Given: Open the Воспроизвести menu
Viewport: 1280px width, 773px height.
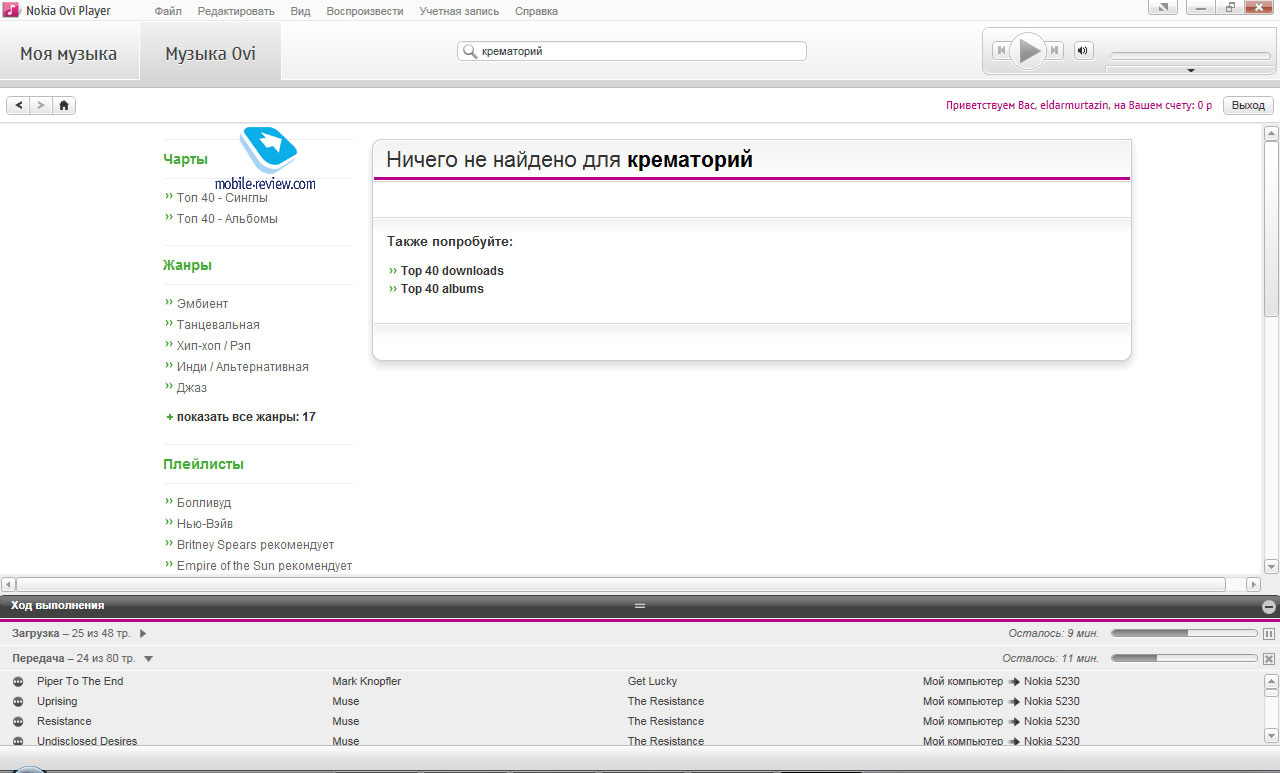Looking at the screenshot, I should (x=365, y=11).
